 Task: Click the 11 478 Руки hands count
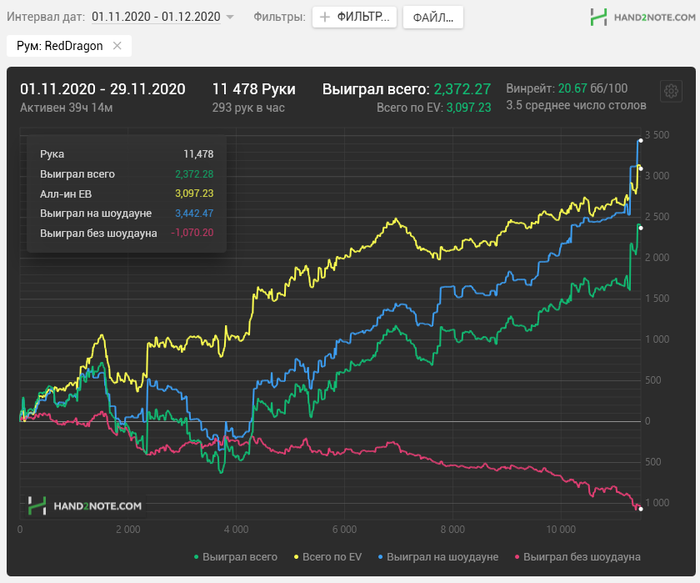pyautogui.click(x=254, y=89)
